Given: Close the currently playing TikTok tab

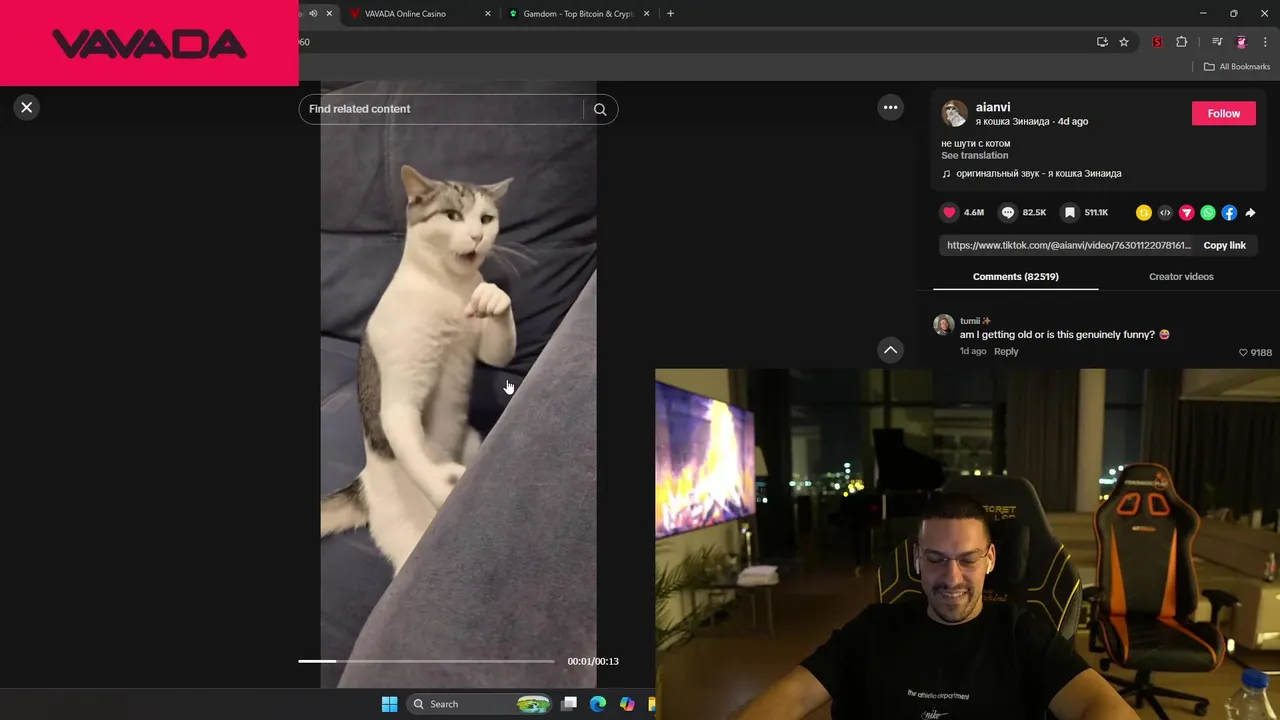Looking at the screenshot, I should [x=329, y=14].
